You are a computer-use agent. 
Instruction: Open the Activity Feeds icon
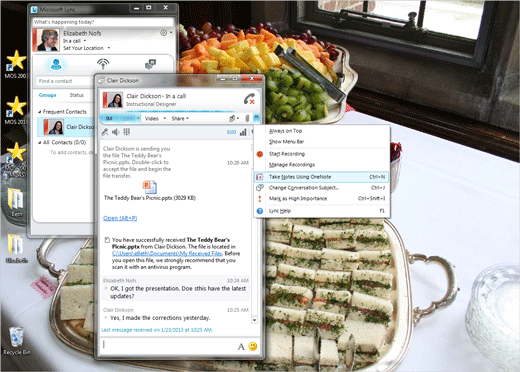[103, 64]
